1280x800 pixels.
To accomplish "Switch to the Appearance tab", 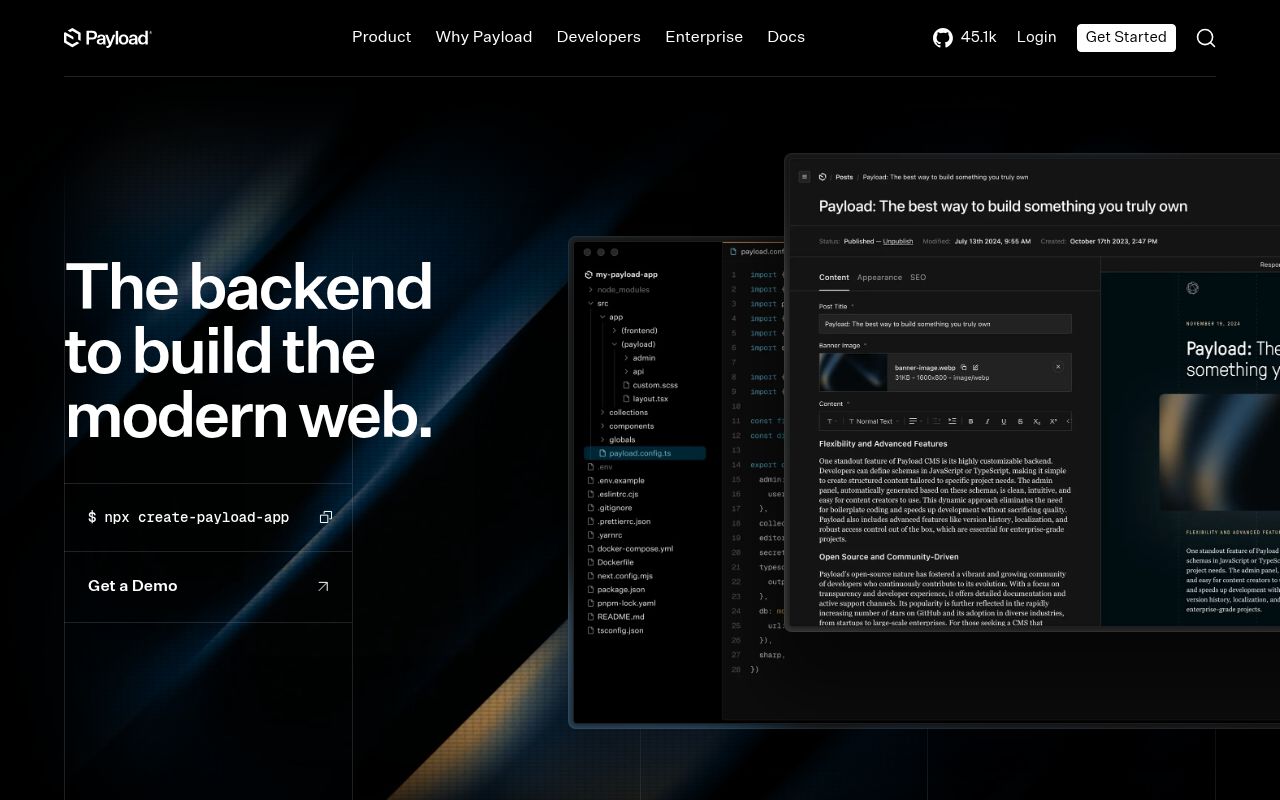I will (x=879, y=277).
